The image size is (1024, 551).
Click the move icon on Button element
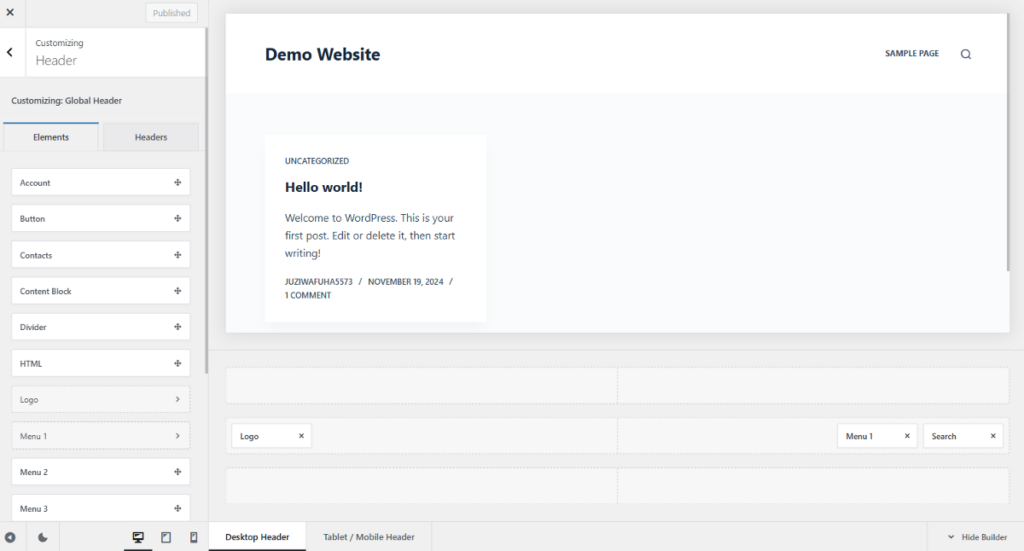pyautogui.click(x=178, y=219)
